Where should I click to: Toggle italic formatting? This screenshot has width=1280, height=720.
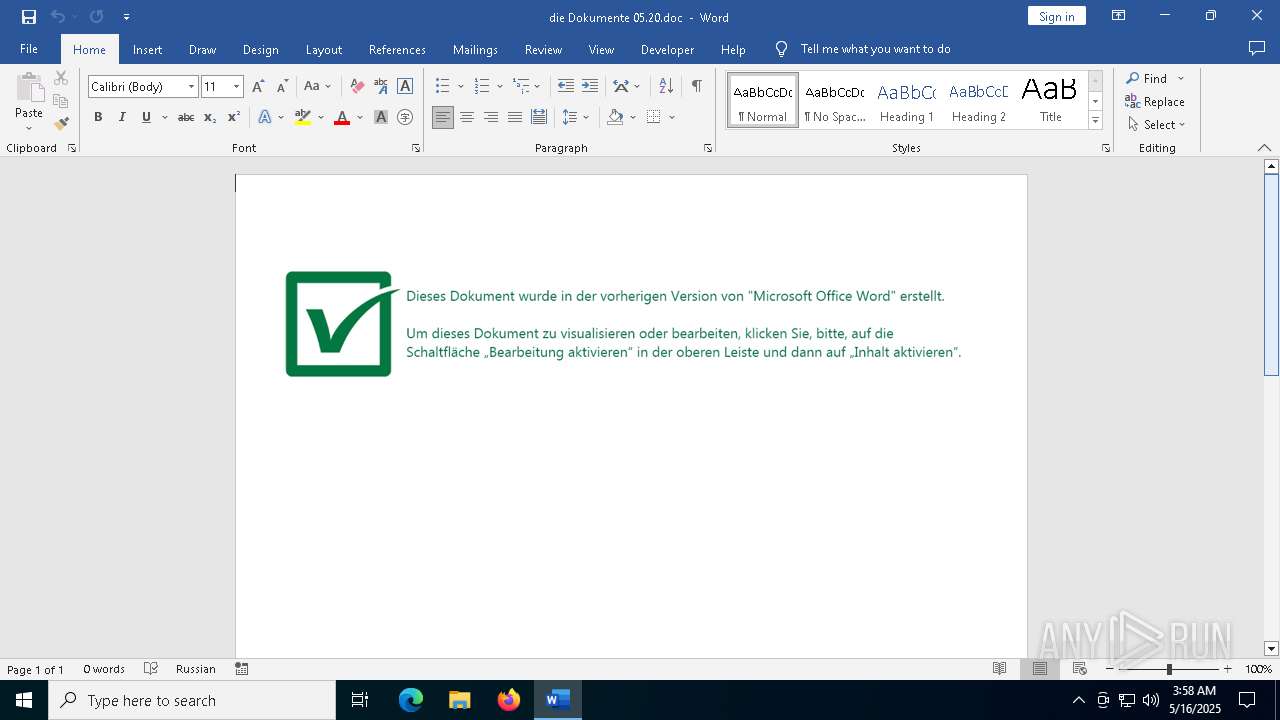click(122, 117)
